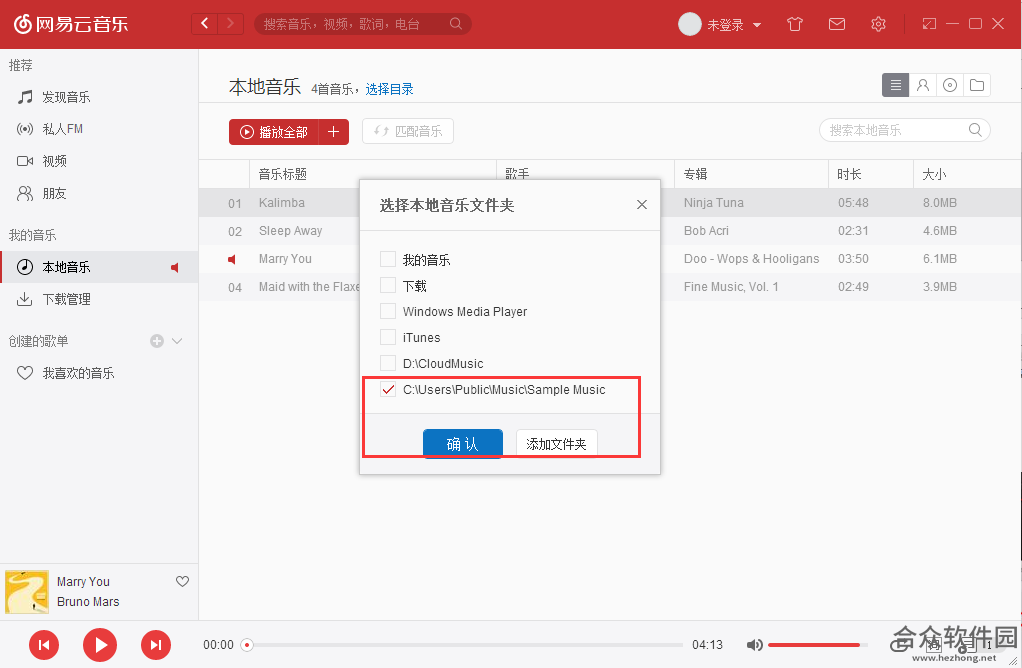Uncheck the Sample Music folder checkbox
Screen dimensions: 1022x668
[388, 389]
